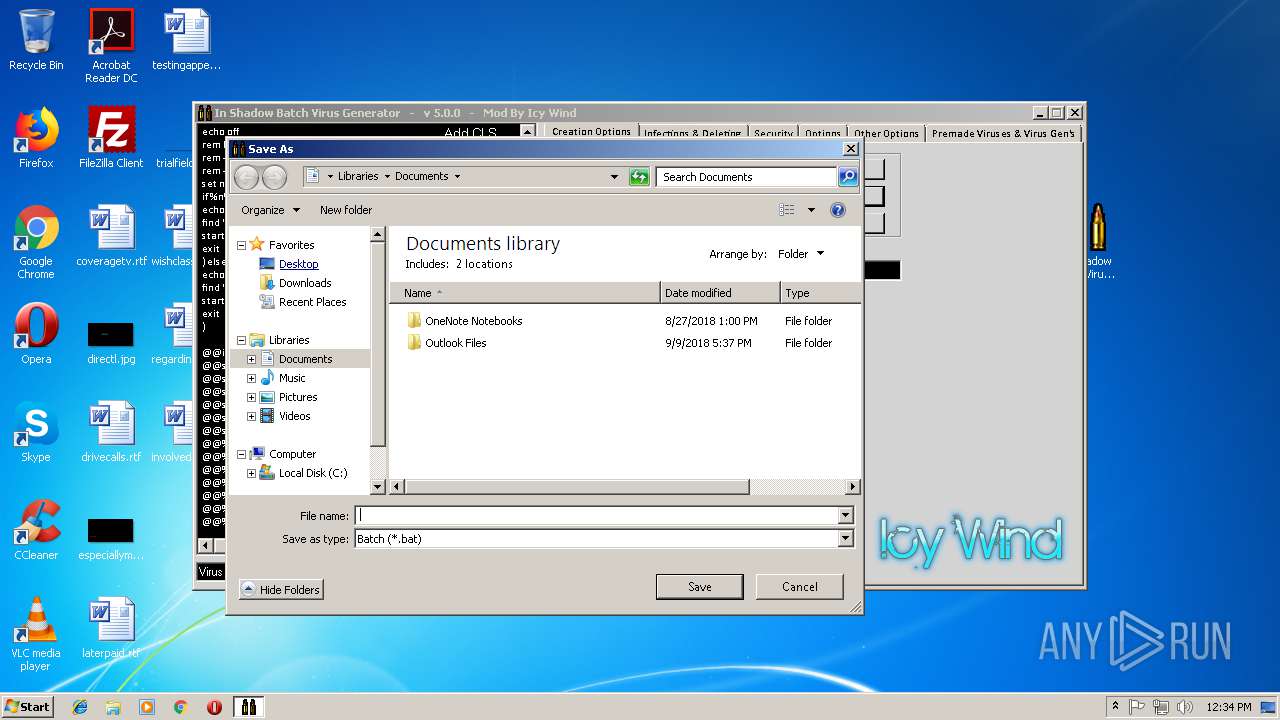Viewport: 1280px width, 720px height.
Task: Click the search magnifier icon
Action: [848, 177]
